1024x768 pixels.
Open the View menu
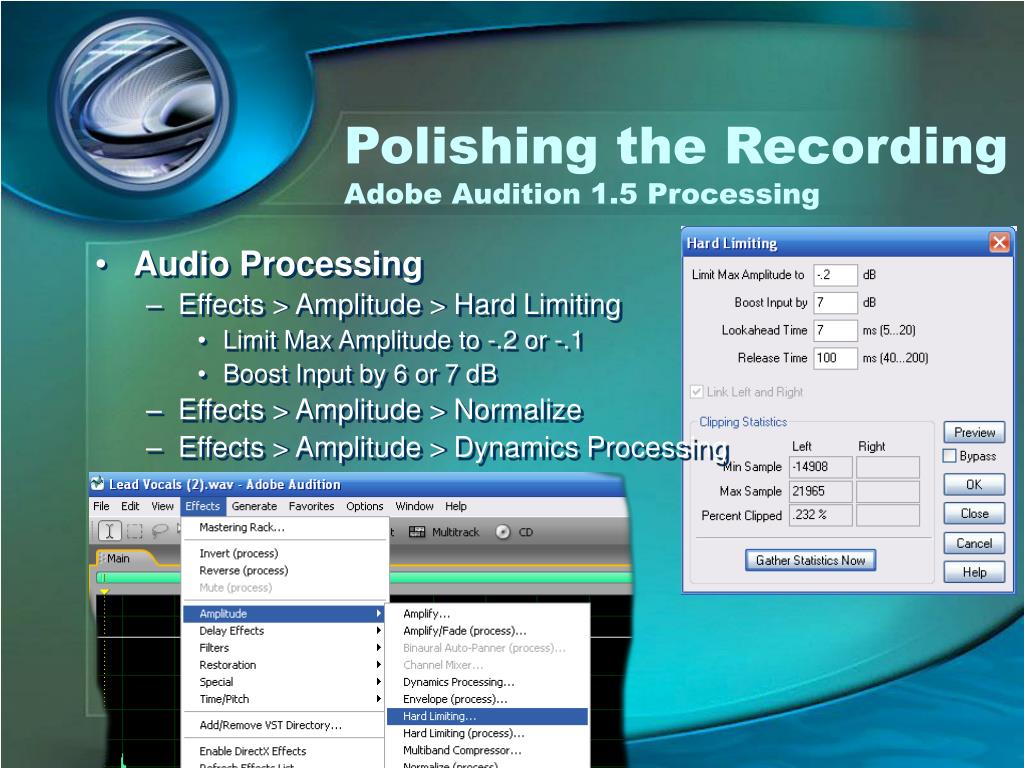click(163, 506)
